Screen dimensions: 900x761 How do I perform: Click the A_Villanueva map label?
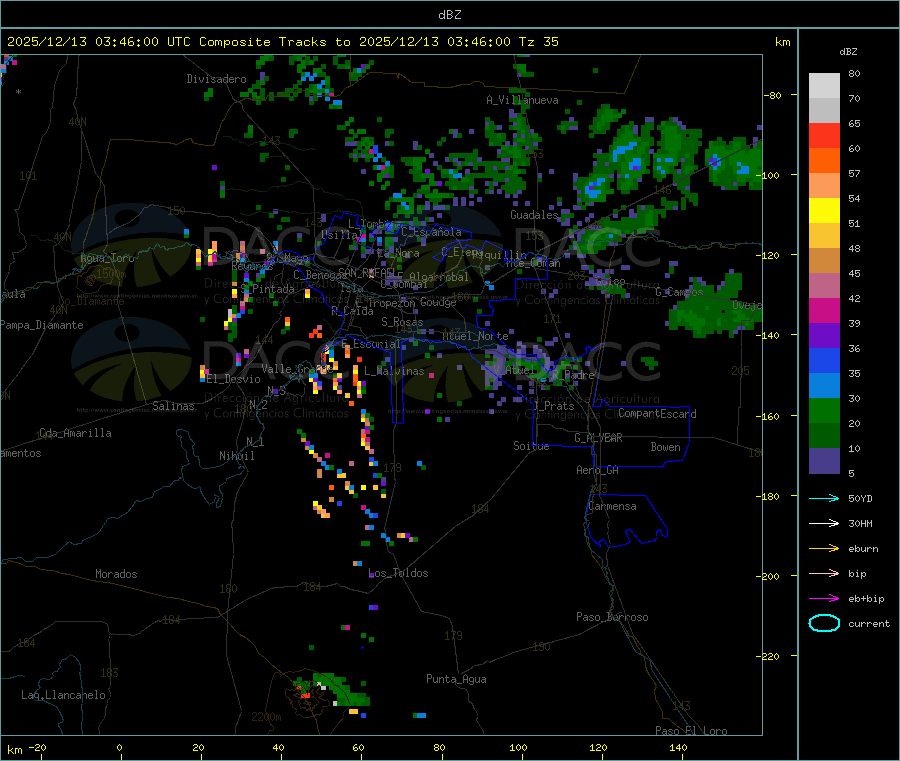(522, 100)
